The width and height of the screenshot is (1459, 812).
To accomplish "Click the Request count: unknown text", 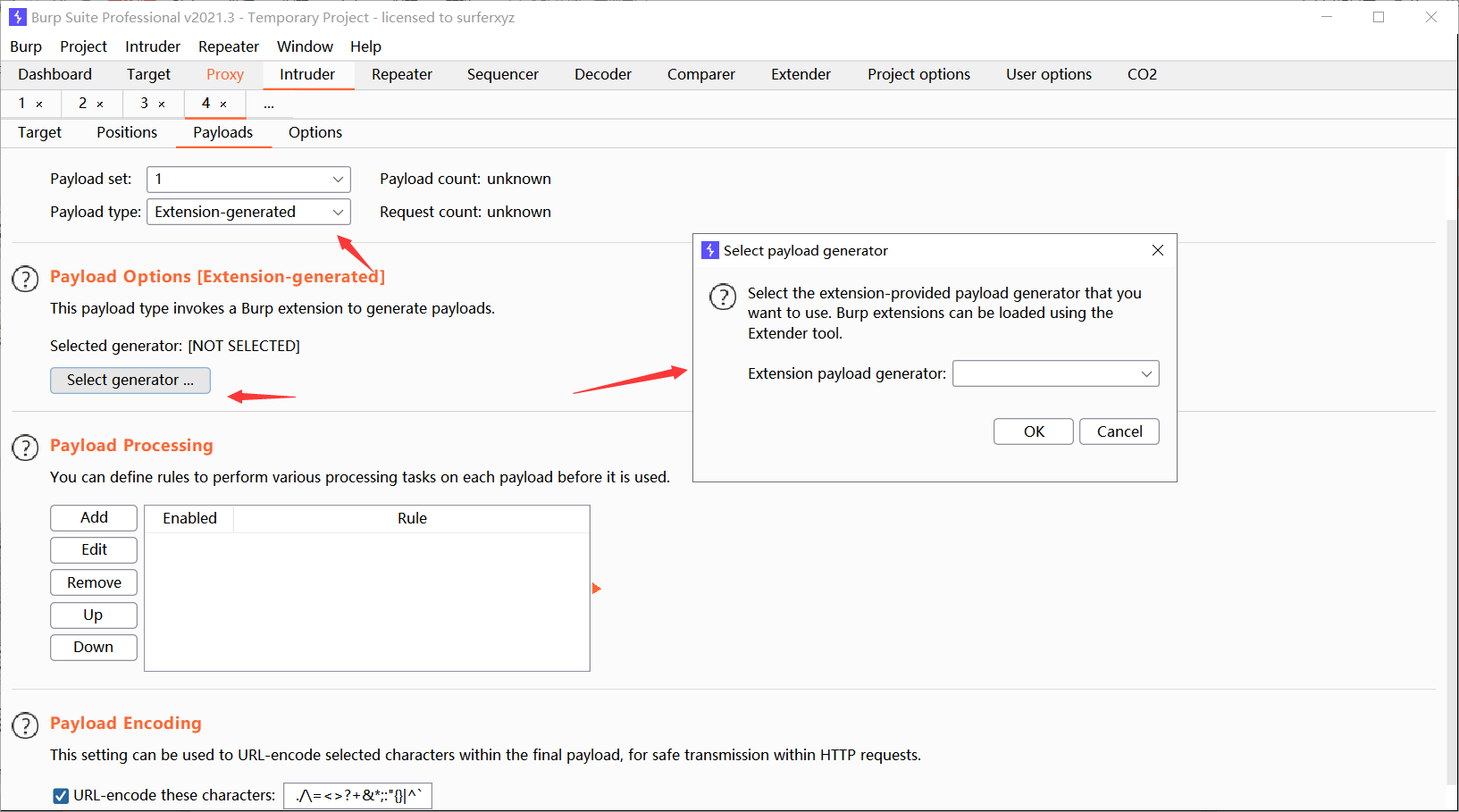I will (x=465, y=212).
